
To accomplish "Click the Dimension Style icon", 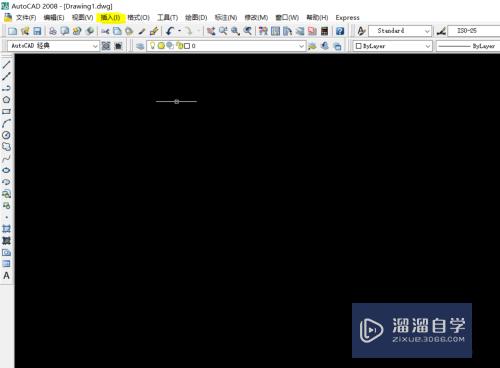I will (441, 31).
